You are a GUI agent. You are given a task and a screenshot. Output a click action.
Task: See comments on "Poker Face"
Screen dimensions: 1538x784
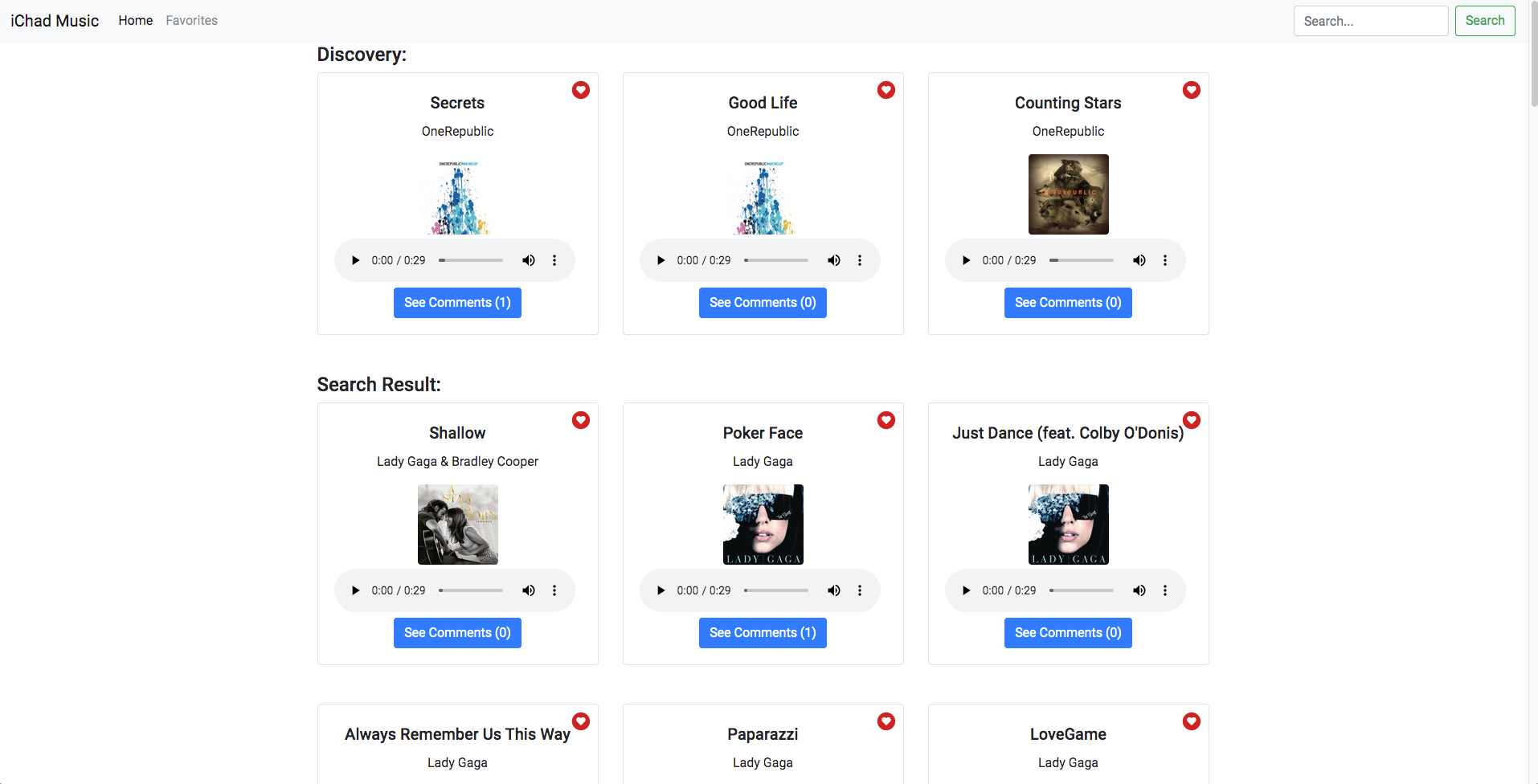[x=762, y=632]
